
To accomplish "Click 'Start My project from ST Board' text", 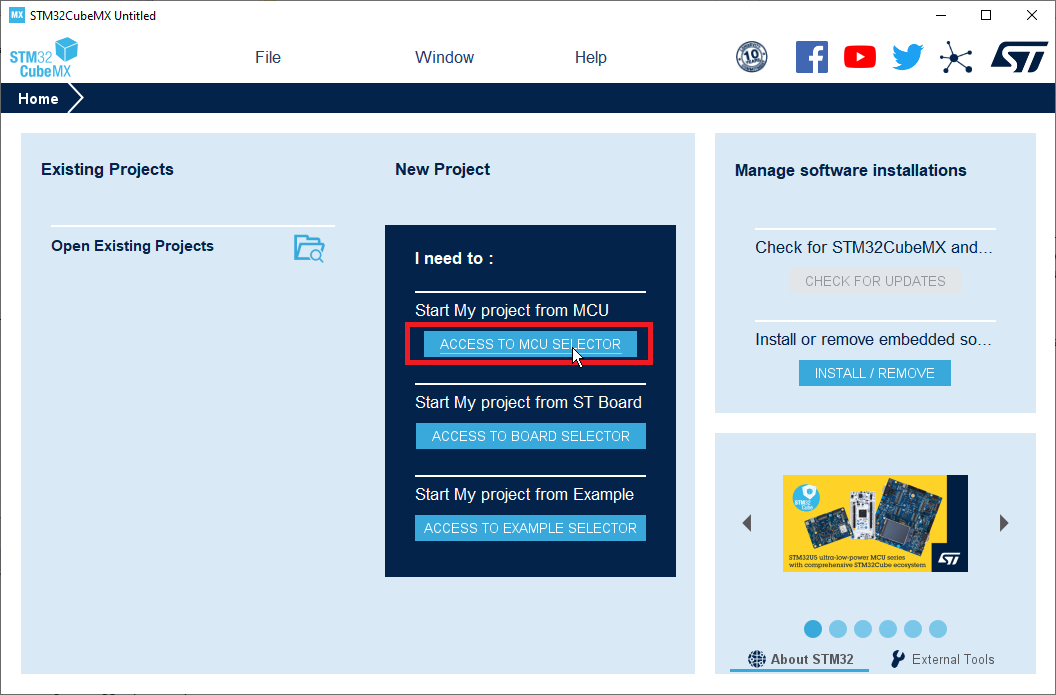I will tap(529, 403).
